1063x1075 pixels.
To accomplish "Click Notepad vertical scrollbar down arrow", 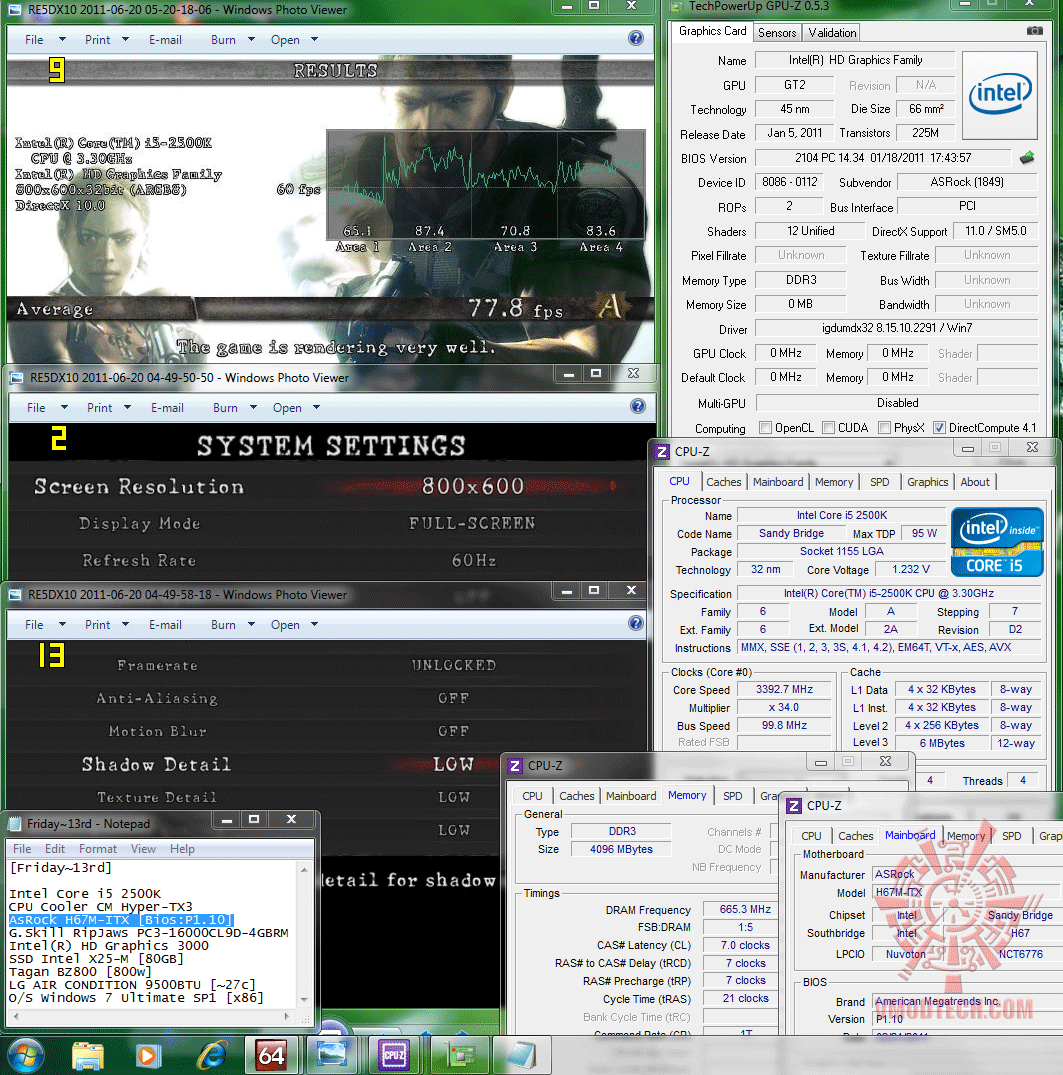I will [x=304, y=1000].
